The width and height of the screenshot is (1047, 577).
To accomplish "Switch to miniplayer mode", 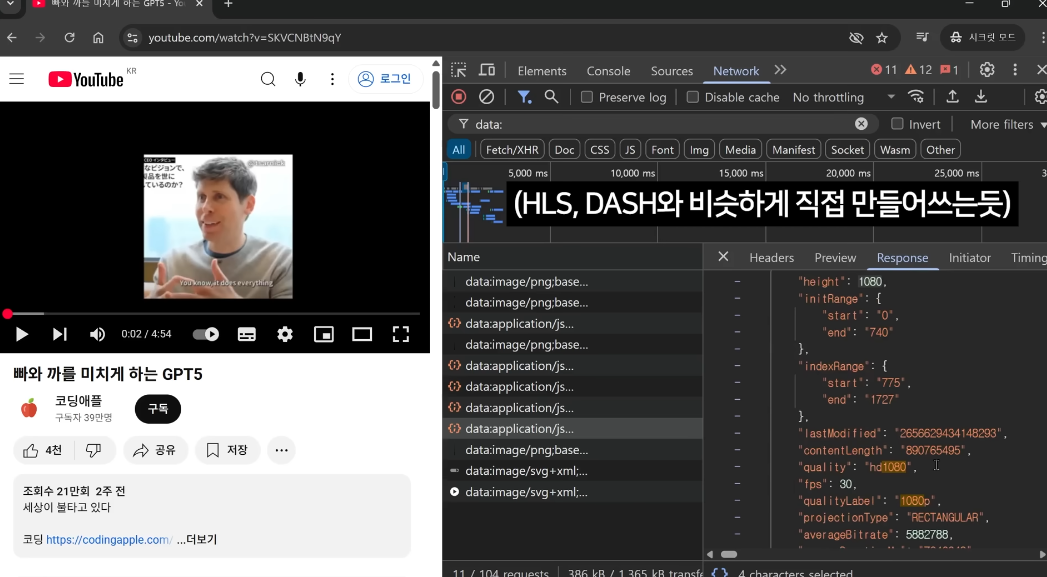I will (x=324, y=334).
